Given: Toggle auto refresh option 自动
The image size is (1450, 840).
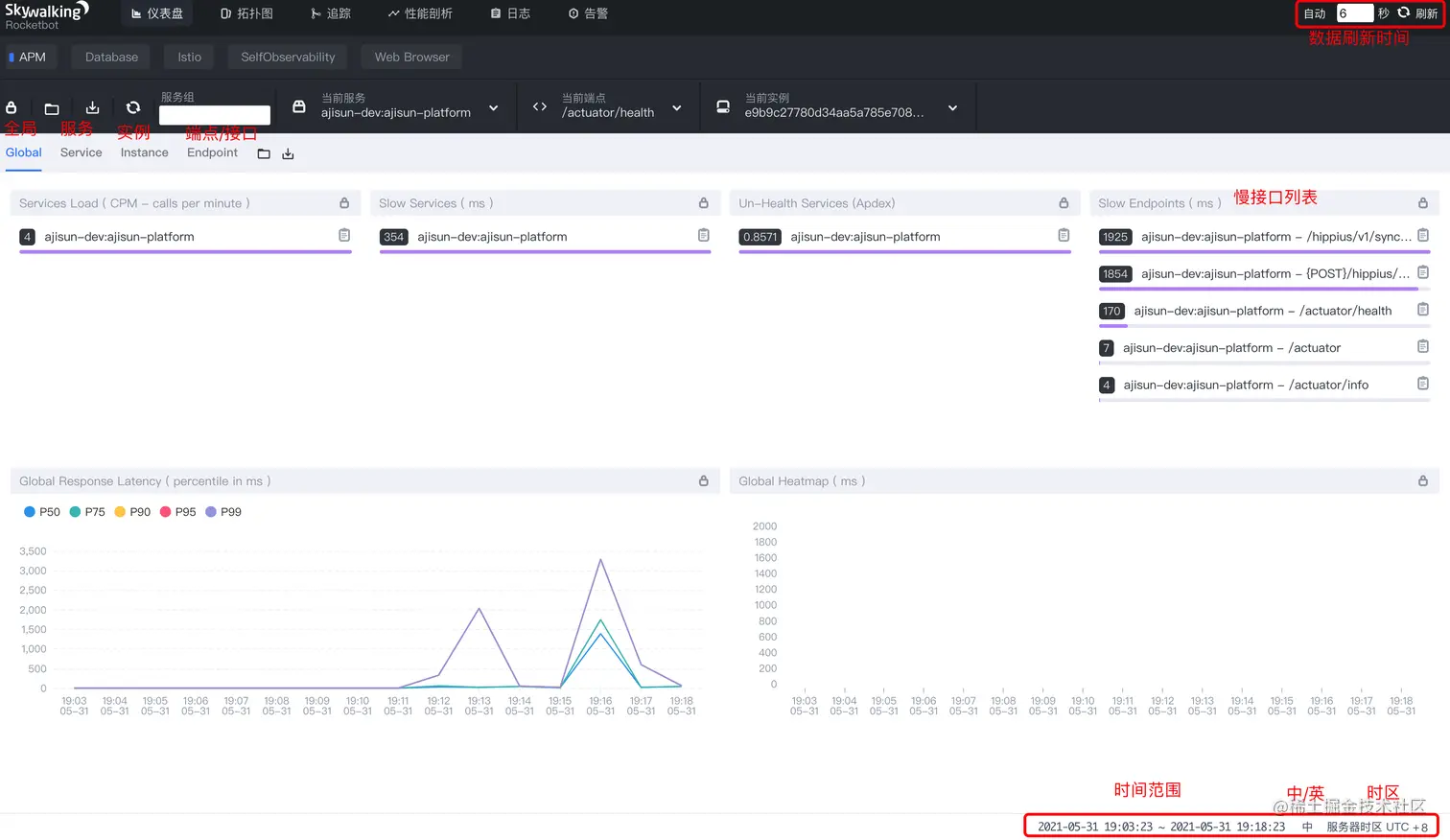Looking at the screenshot, I should point(1315,13).
